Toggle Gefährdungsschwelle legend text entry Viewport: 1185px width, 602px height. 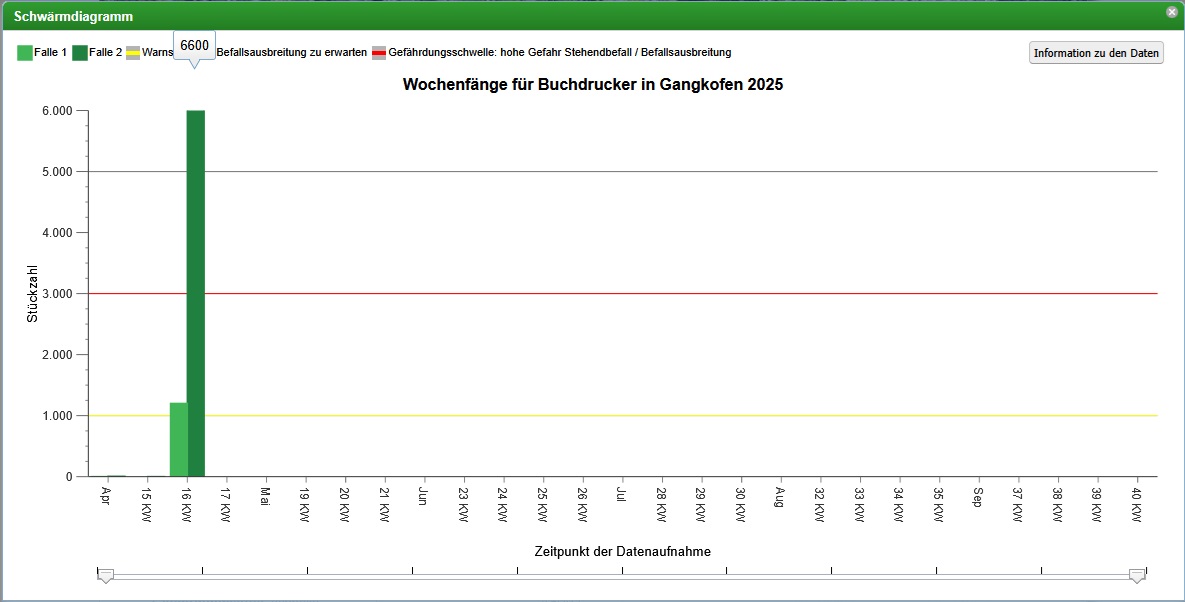(x=559, y=53)
